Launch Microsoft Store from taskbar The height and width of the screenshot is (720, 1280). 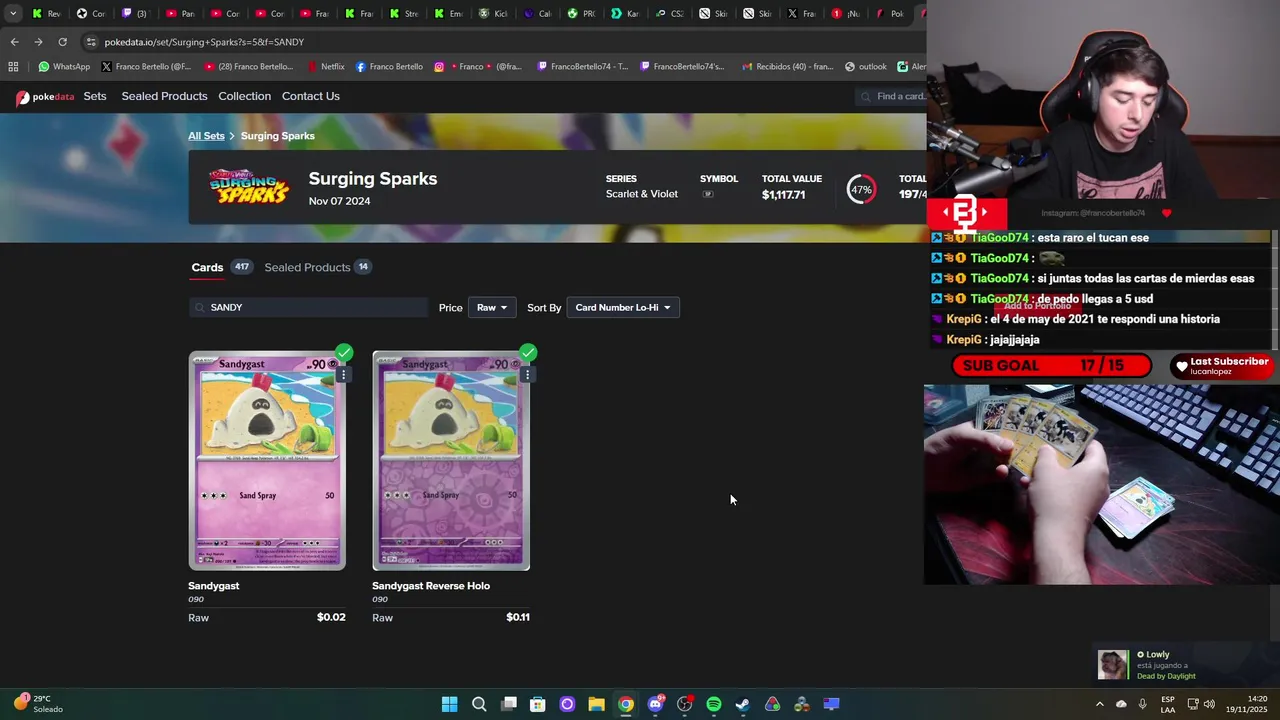[538, 704]
